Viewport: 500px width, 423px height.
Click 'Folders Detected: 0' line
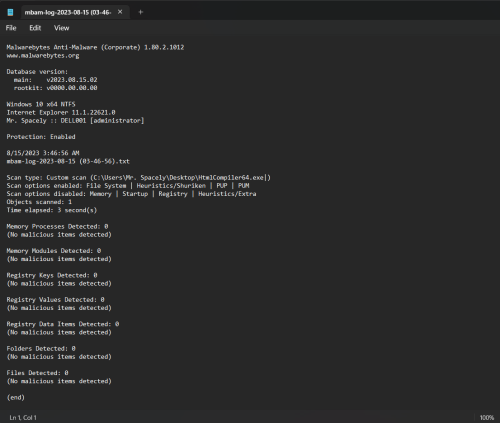pyautogui.click(x=41, y=349)
